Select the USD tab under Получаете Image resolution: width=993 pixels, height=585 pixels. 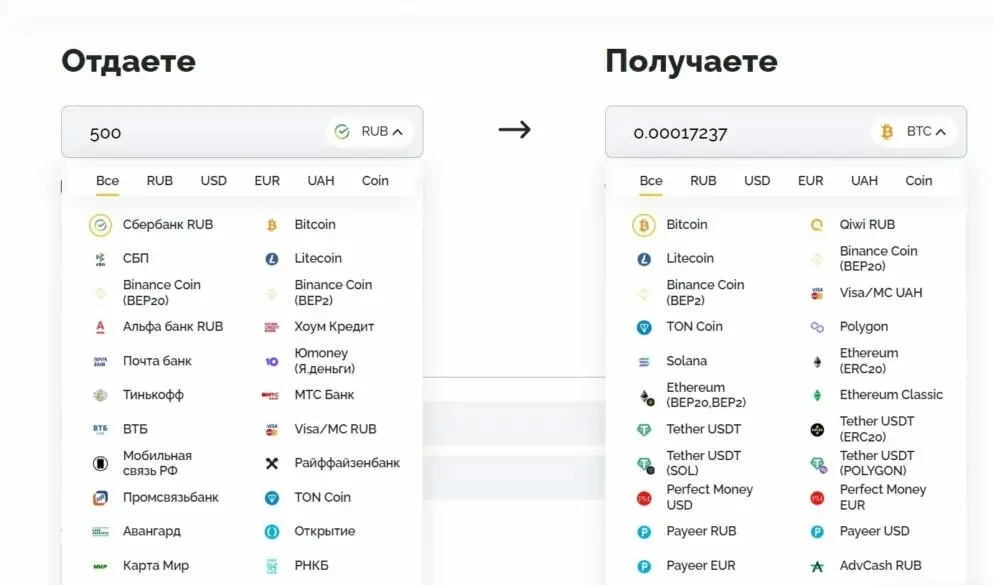tap(757, 181)
